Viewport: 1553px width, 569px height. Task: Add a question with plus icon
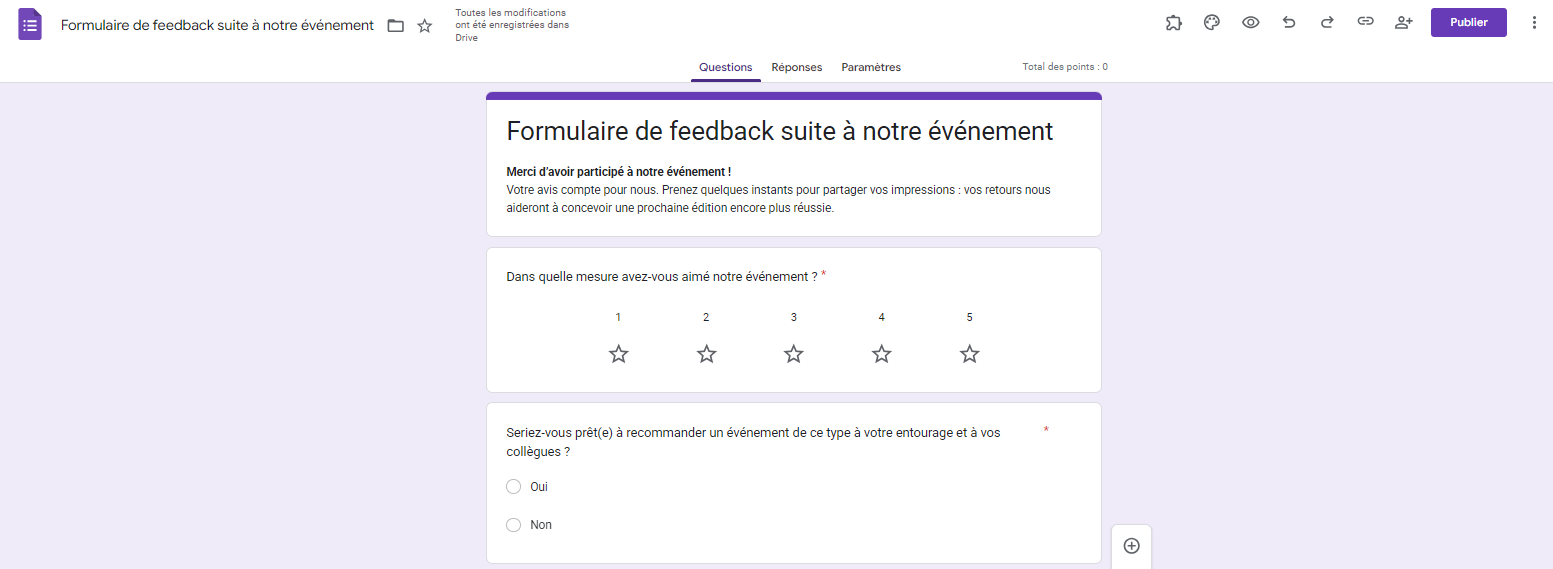(1132, 546)
